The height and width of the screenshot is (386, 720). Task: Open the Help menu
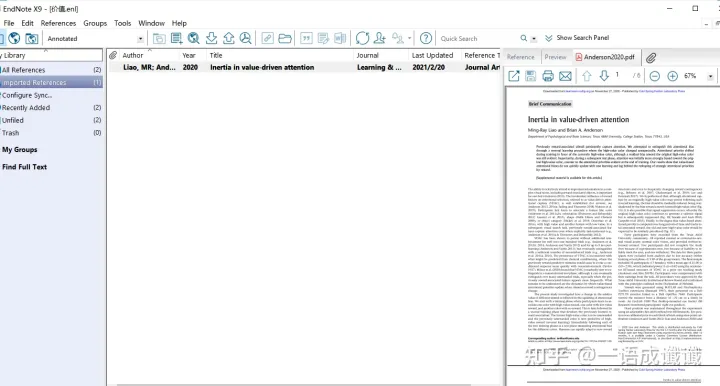pyautogui.click(x=179, y=23)
